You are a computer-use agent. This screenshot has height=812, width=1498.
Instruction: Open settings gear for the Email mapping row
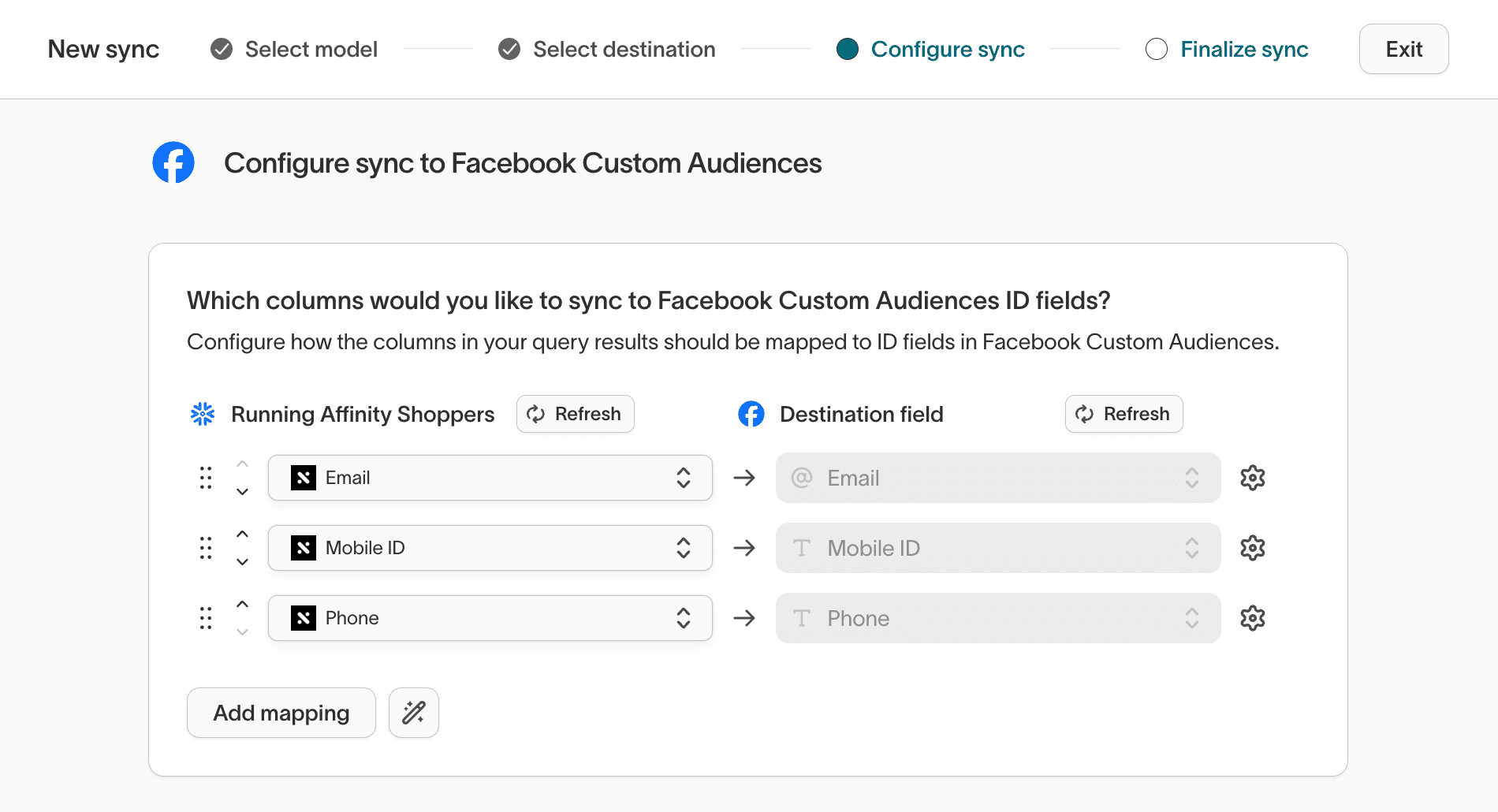pyautogui.click(x=1252, y=477)
